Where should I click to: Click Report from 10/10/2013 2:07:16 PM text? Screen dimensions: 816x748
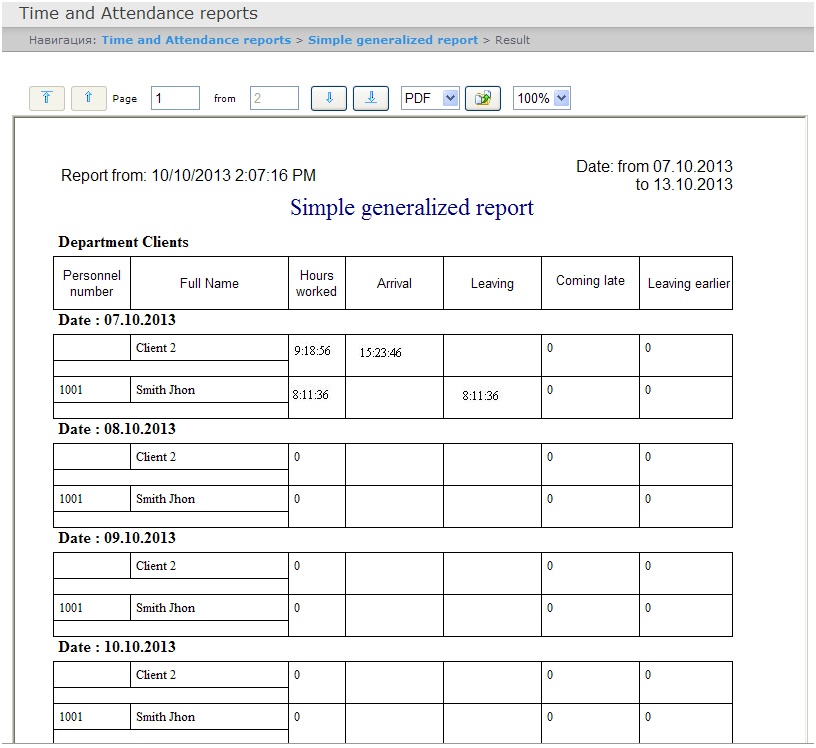click(x=188, y=175)
